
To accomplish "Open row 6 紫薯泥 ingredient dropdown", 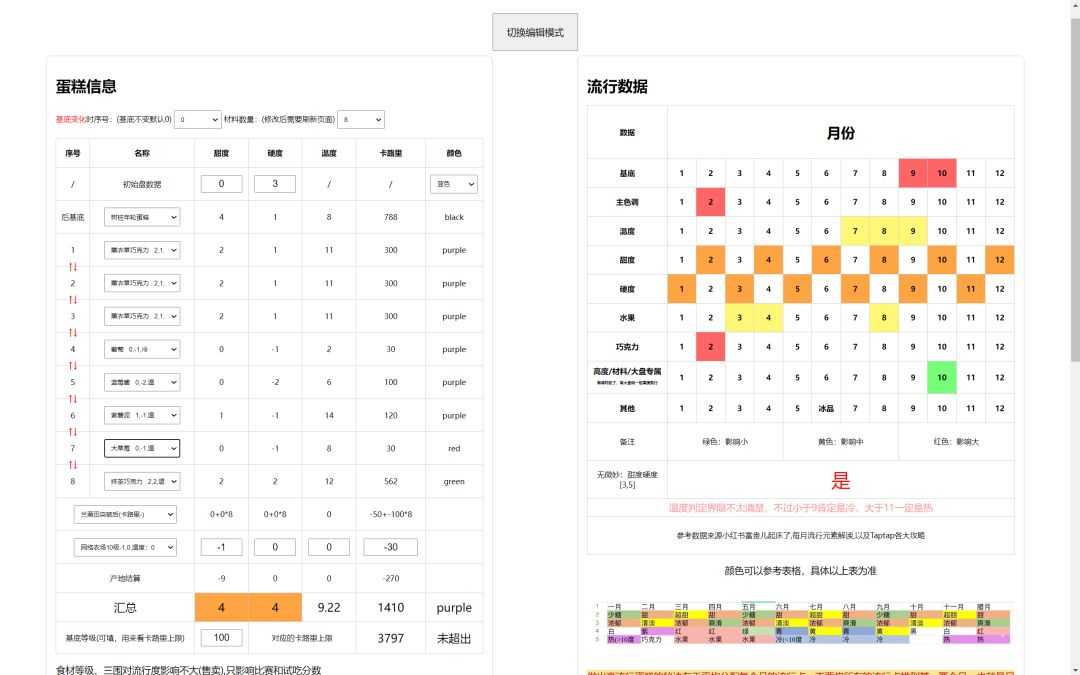I will [142, 415].
